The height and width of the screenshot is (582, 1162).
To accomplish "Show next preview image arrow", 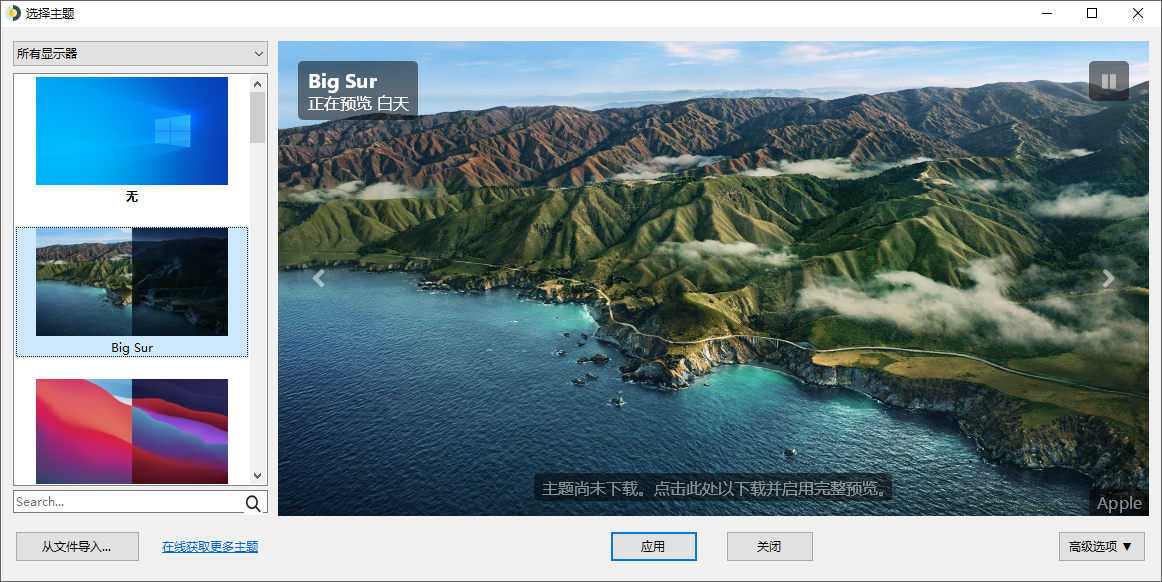I will [x=1109, y=278].
